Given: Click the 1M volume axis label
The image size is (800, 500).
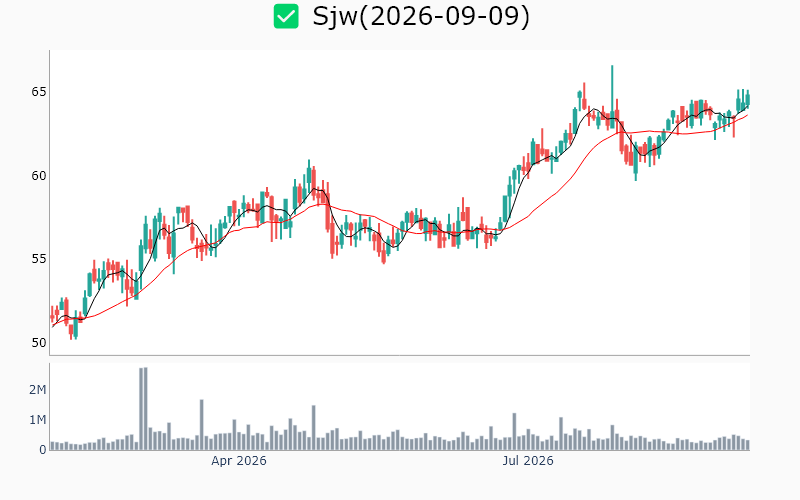Looking at the screenshot, I should point(38,420).
